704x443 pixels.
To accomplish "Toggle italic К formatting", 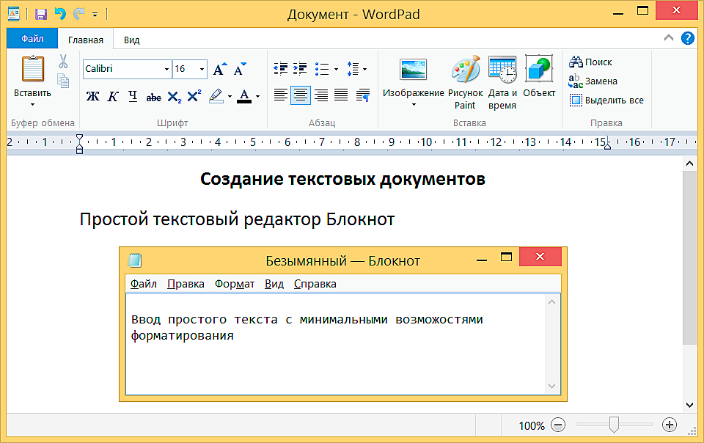I will click(113, 96).
